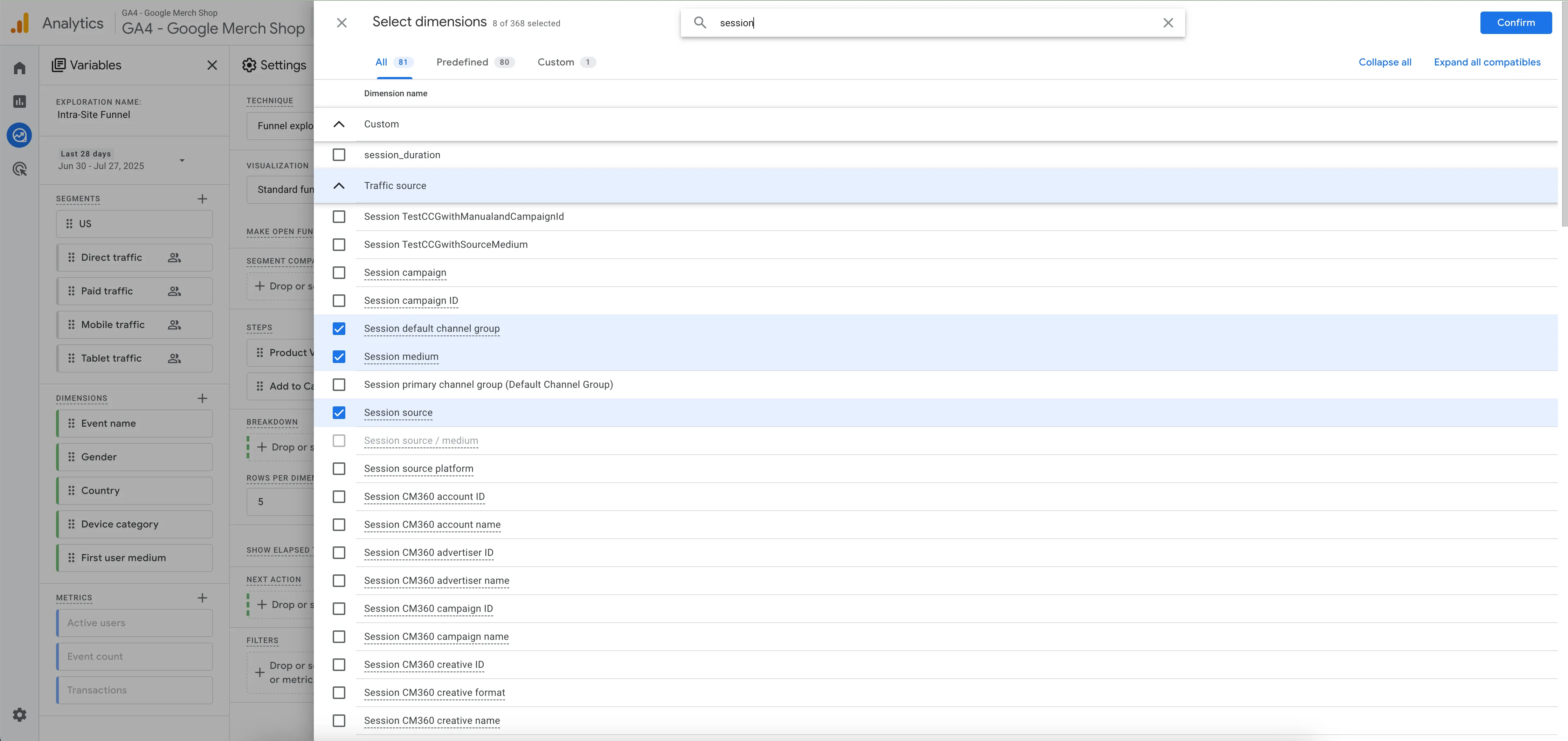
Task: Add new metric with plus icon
Action: pos(203,598)
